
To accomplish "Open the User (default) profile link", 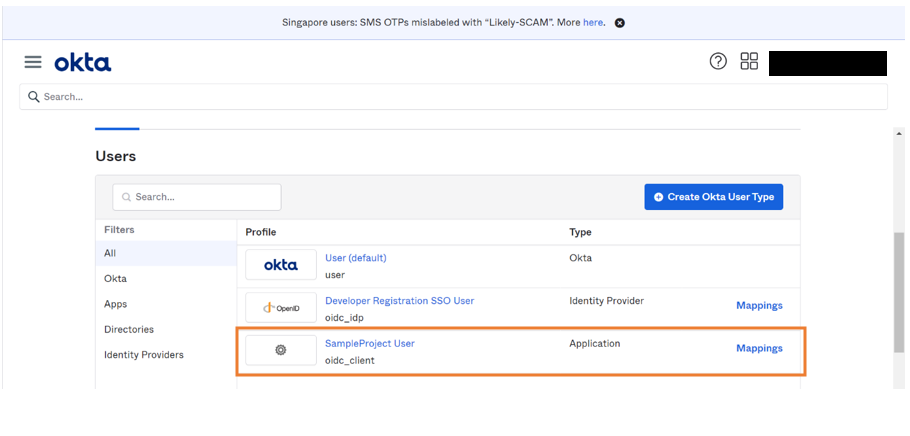I will (x=355, y=258).
